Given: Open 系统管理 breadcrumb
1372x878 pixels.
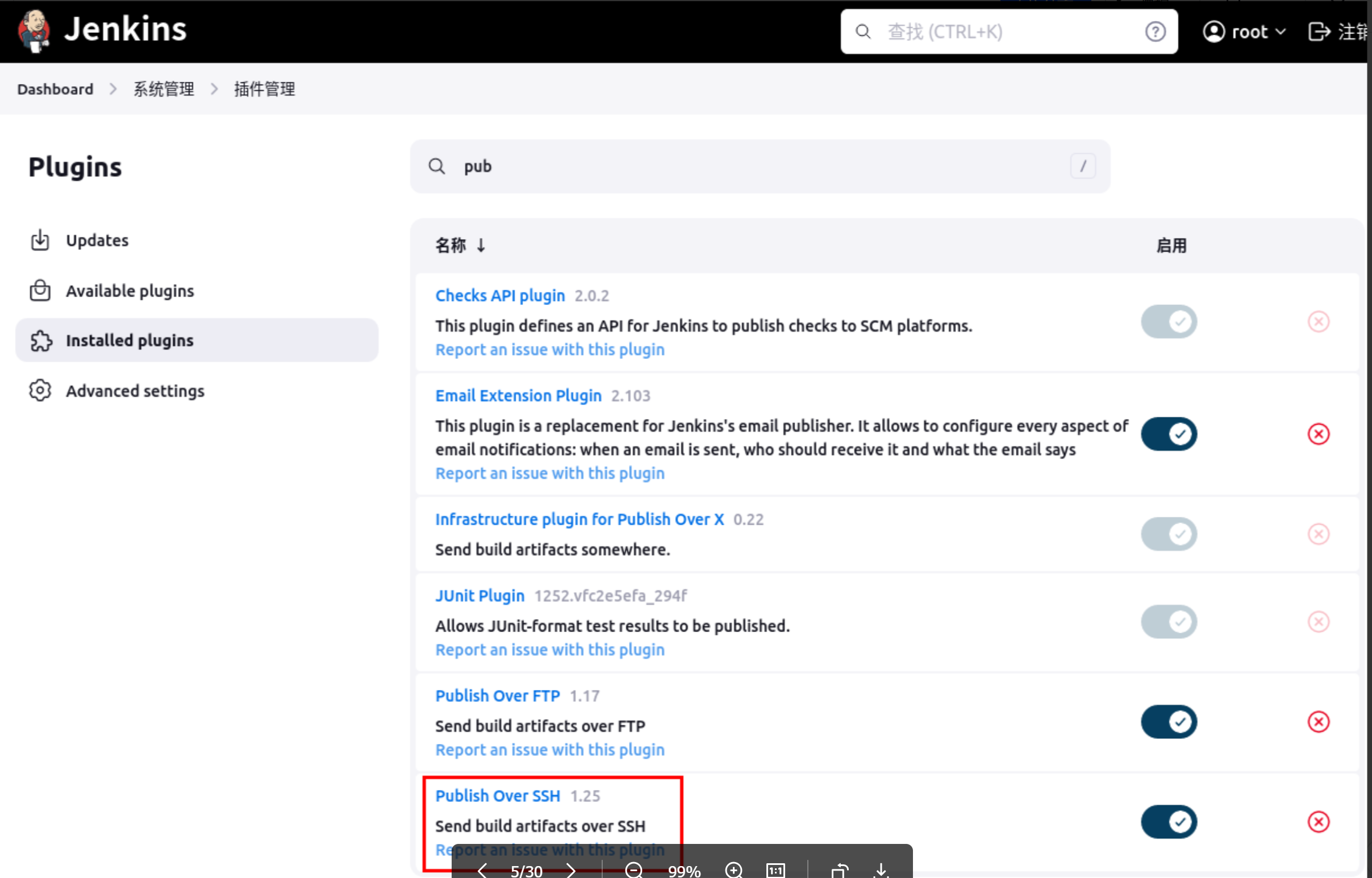Looking at the screenshot, I should pyautogui.click(x=164, y=90).
